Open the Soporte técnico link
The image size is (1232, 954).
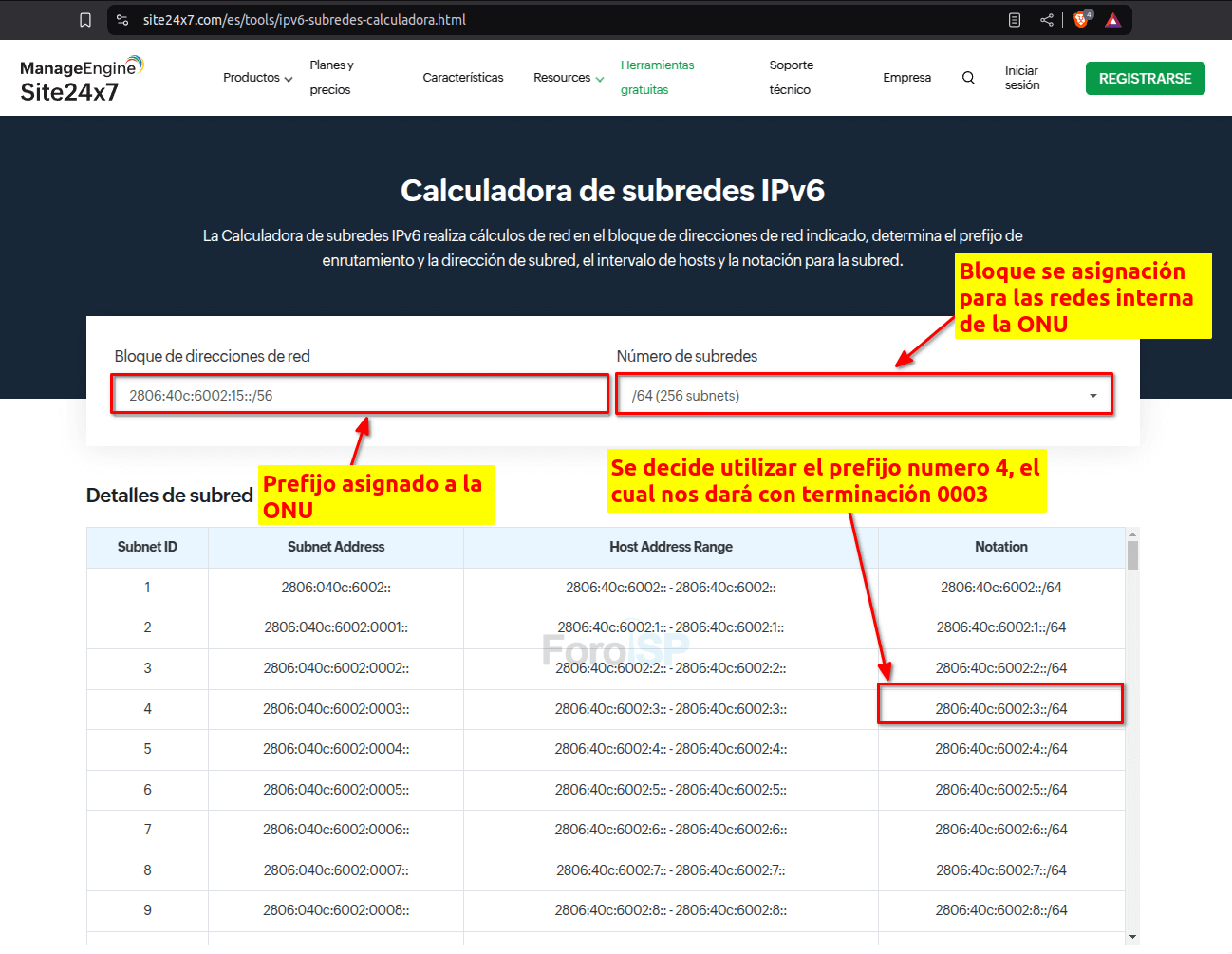tap(791, 78)
